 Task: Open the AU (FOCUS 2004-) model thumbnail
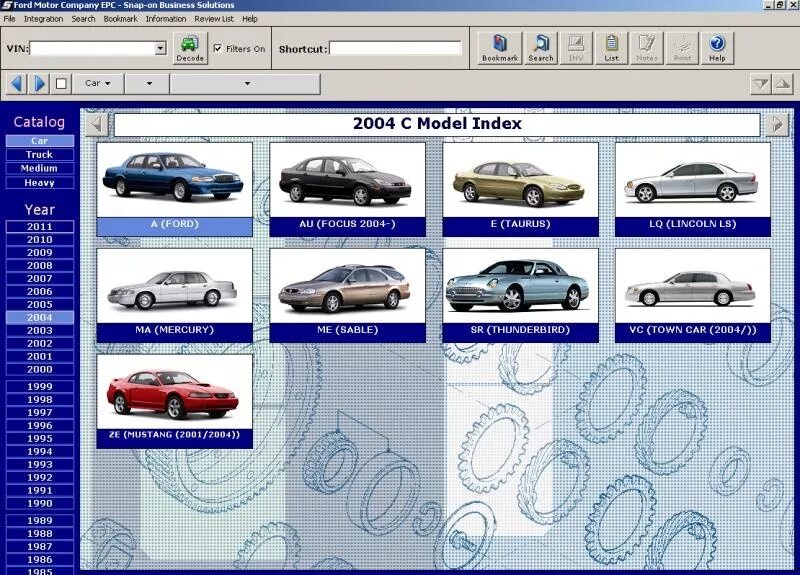347,189
